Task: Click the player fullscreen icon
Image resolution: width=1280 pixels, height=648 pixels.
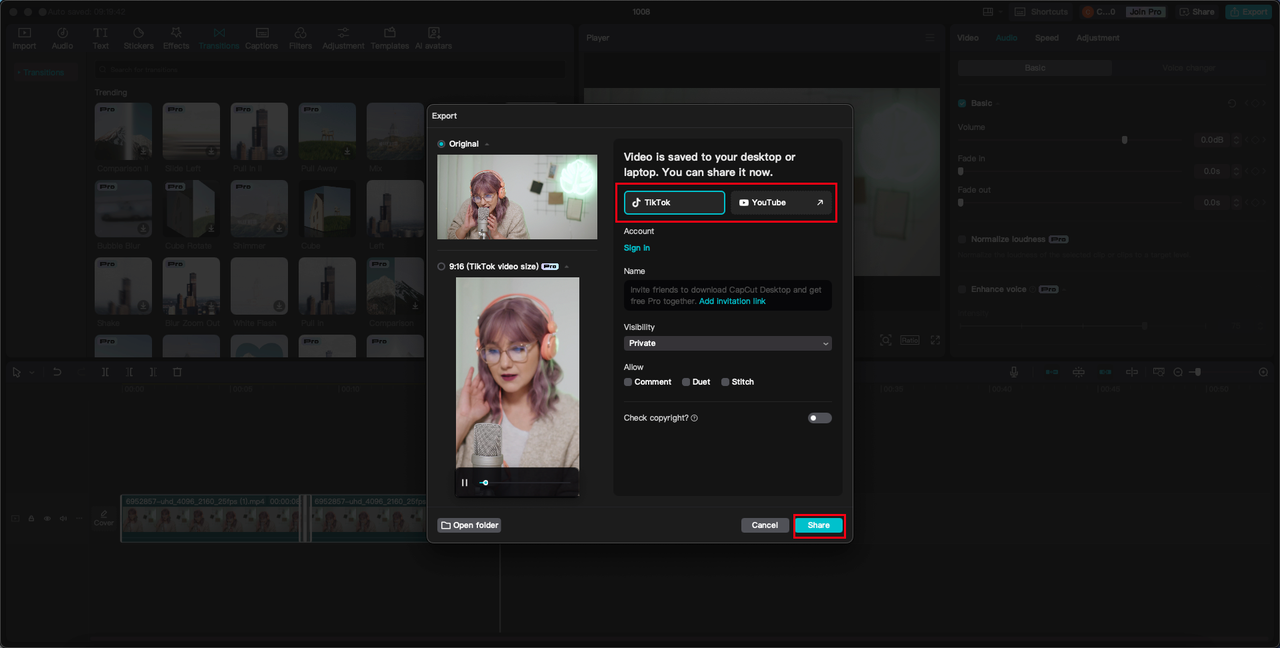Action: [x=935, y=340]
